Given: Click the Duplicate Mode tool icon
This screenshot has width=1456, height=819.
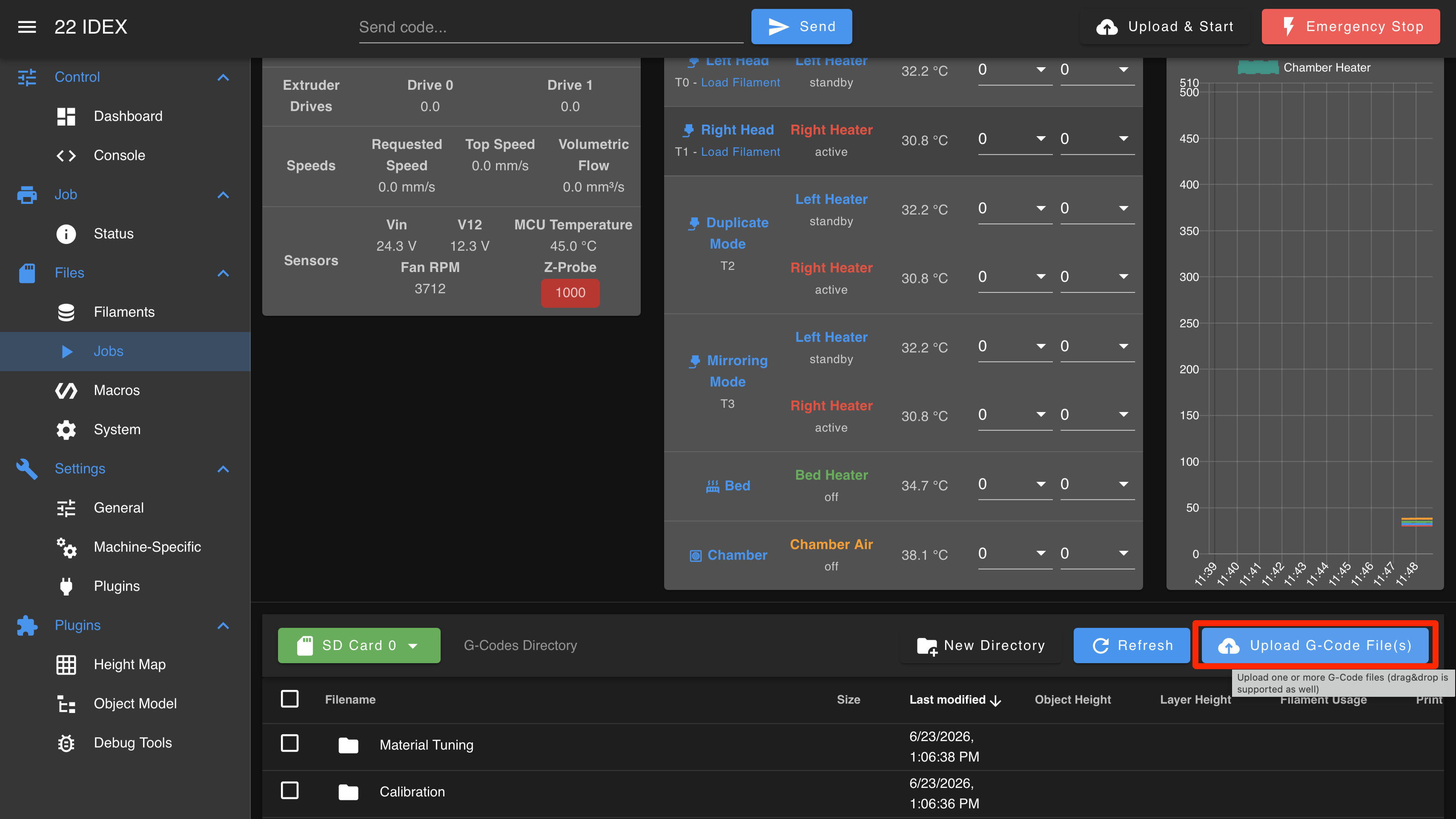Looking at the screenshot, I should point(694,223).
